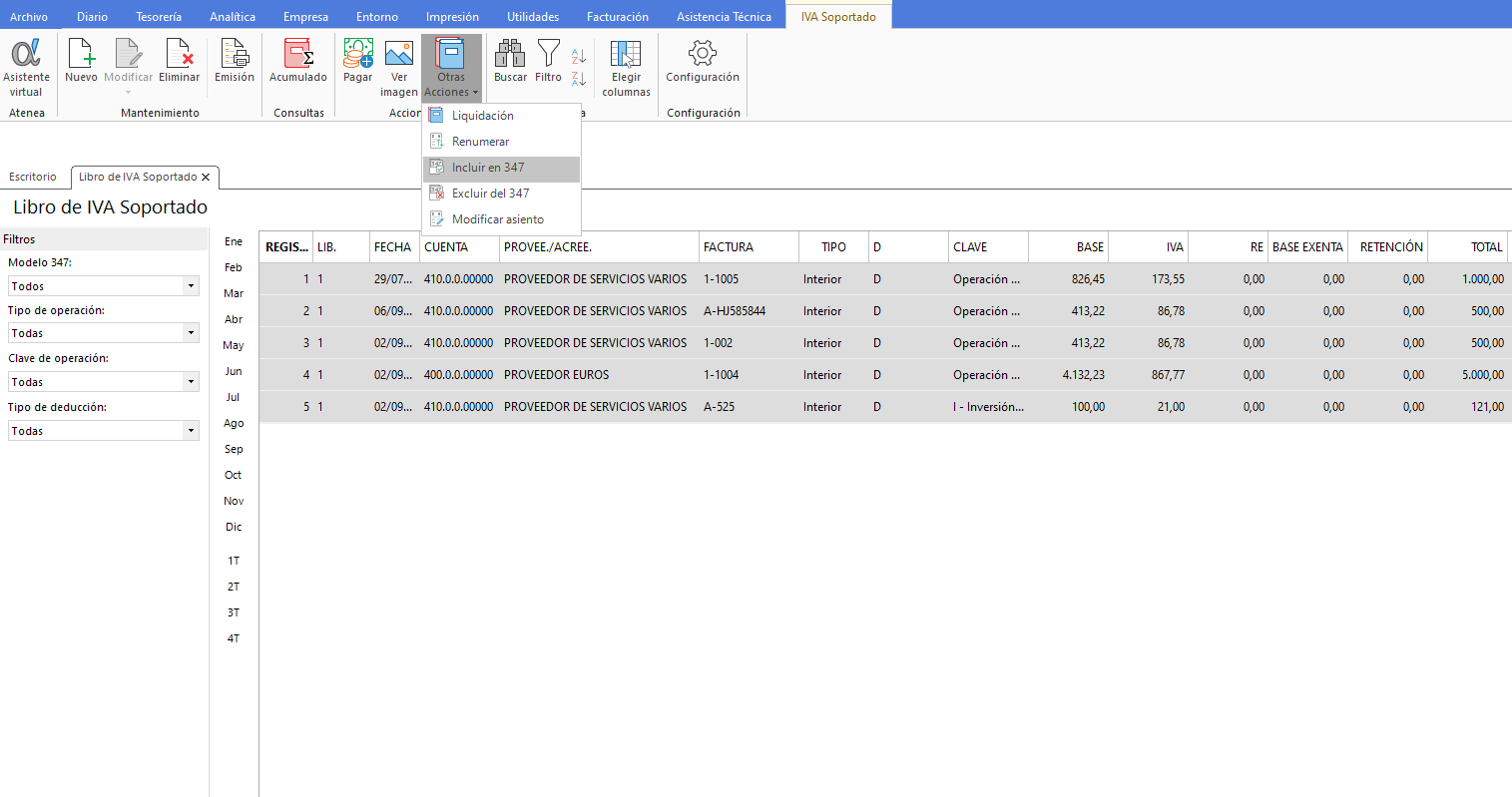Click the 5.000,00 total cell

pyautogui.click(x=1467, y=375)
